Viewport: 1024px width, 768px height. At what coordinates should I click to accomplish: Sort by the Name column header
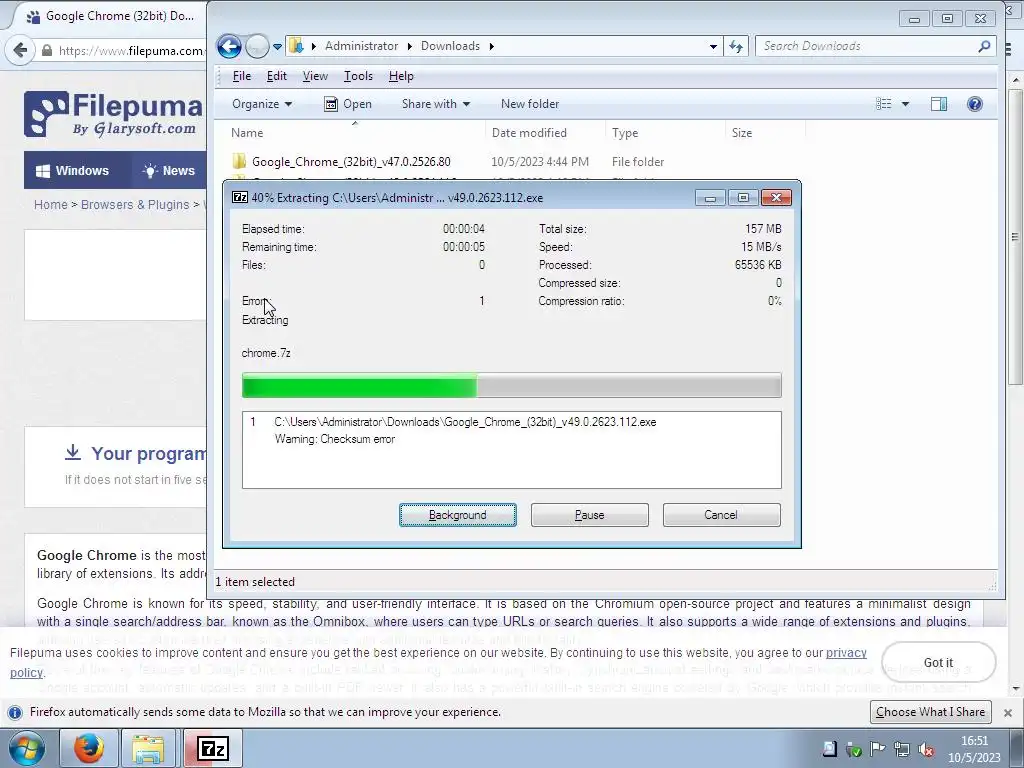355,133
